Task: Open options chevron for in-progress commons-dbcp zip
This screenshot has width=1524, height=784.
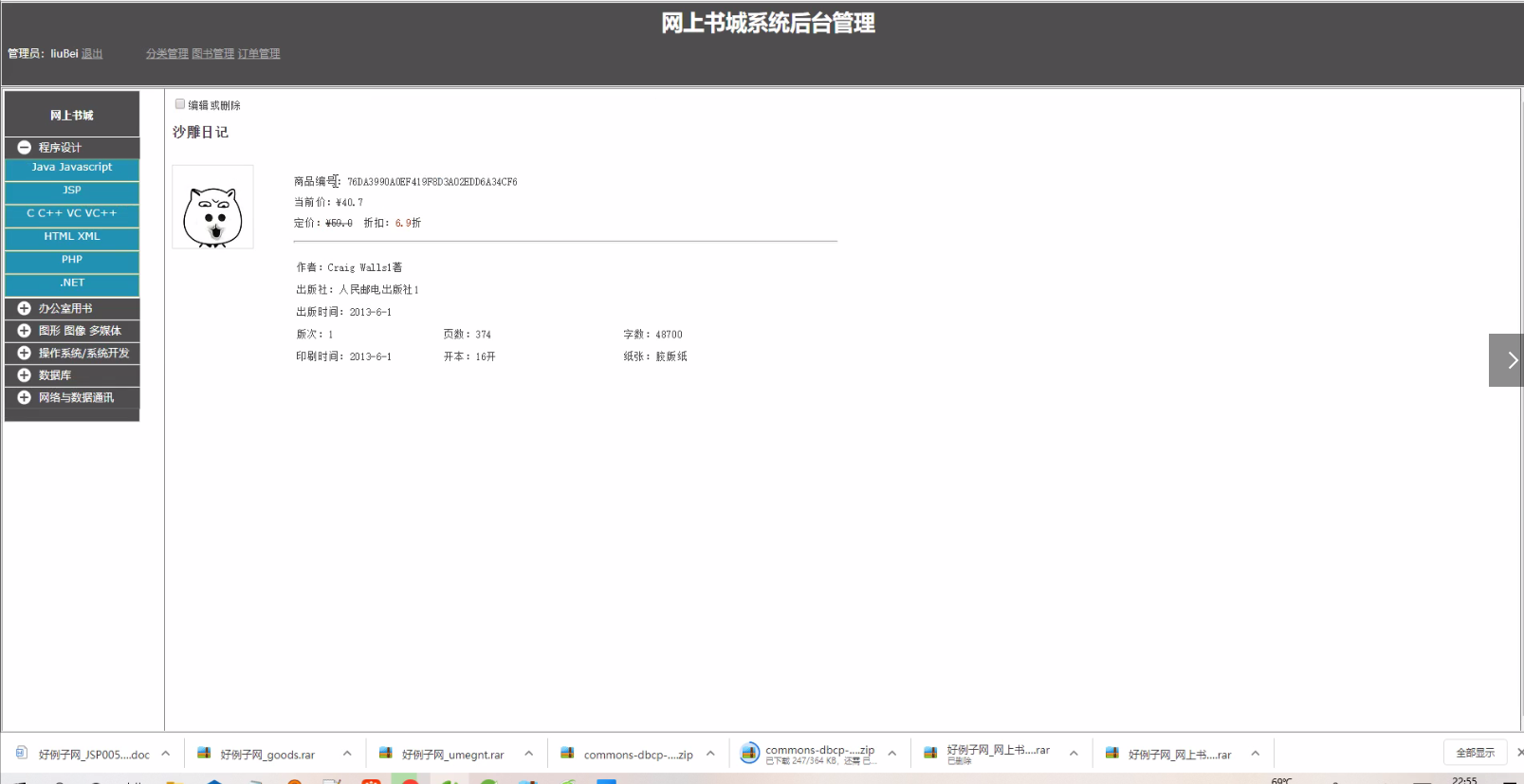Action: tap(892, 755)
